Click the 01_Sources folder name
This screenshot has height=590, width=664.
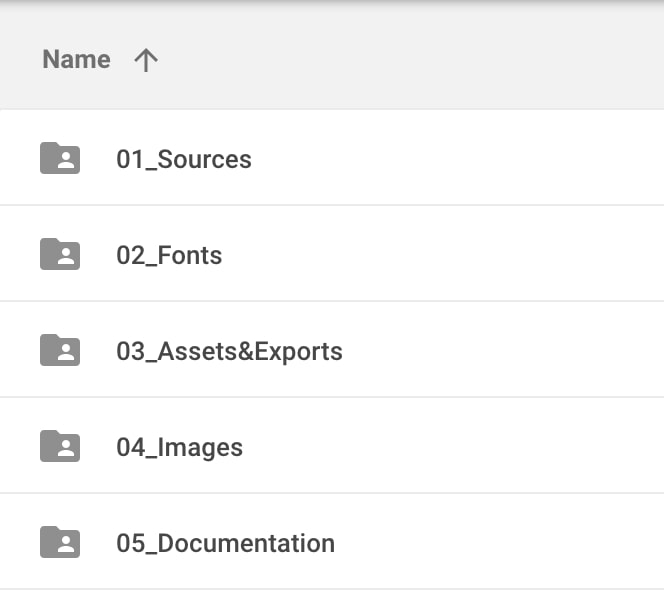[x=184, y=159]
